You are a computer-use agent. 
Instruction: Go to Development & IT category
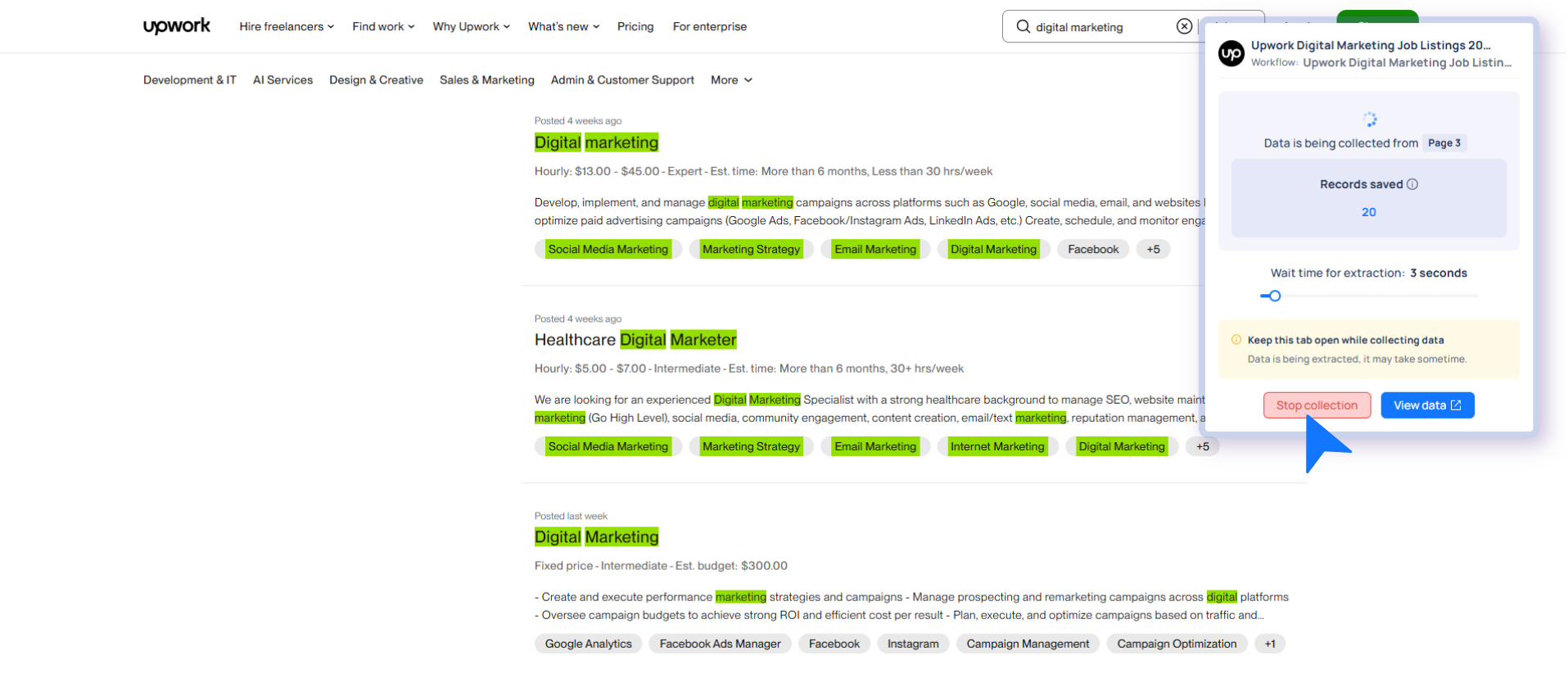coord(189,80)
